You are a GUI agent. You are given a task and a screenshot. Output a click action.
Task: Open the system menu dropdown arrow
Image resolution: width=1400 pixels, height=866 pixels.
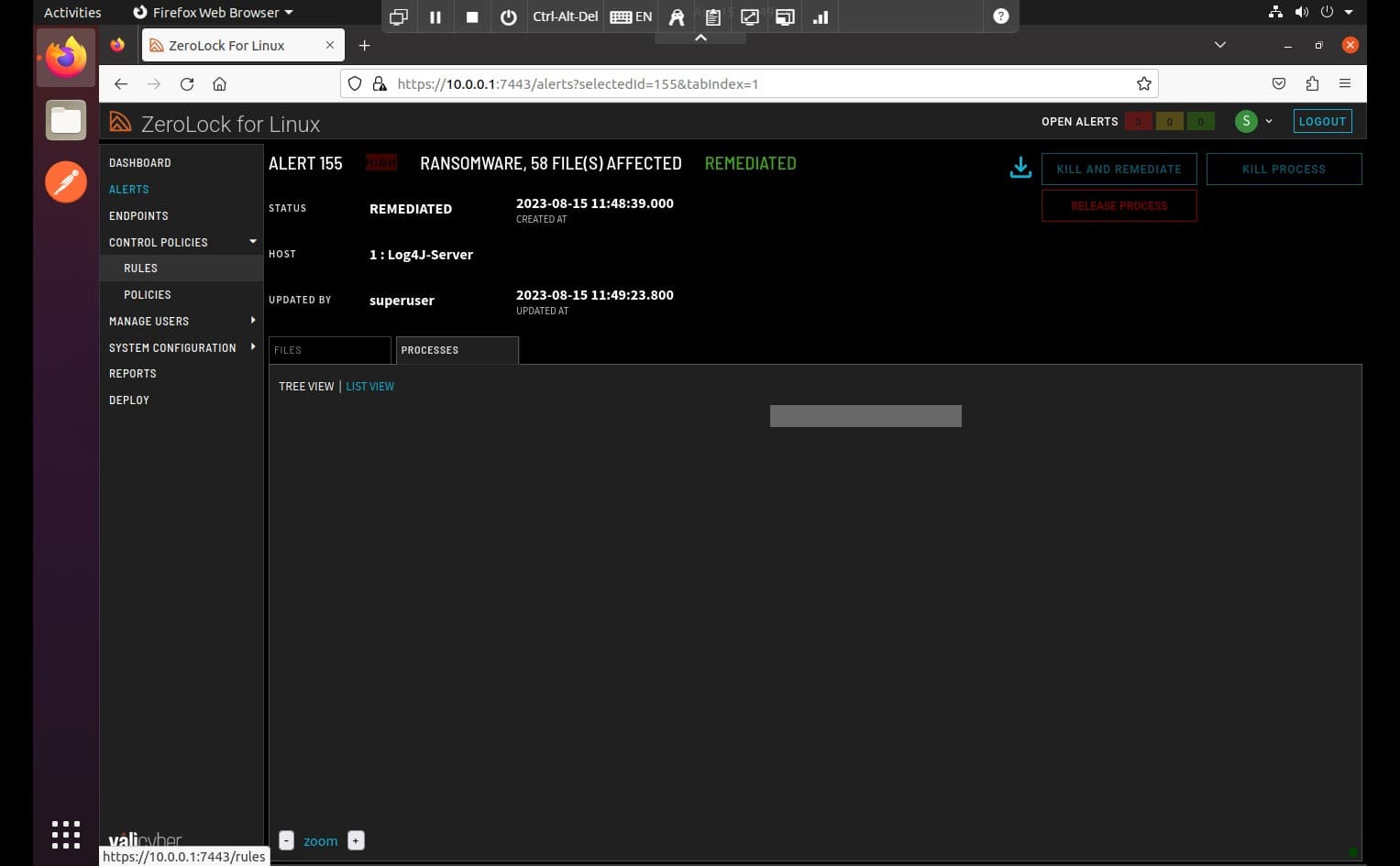tap(1349, 12)
